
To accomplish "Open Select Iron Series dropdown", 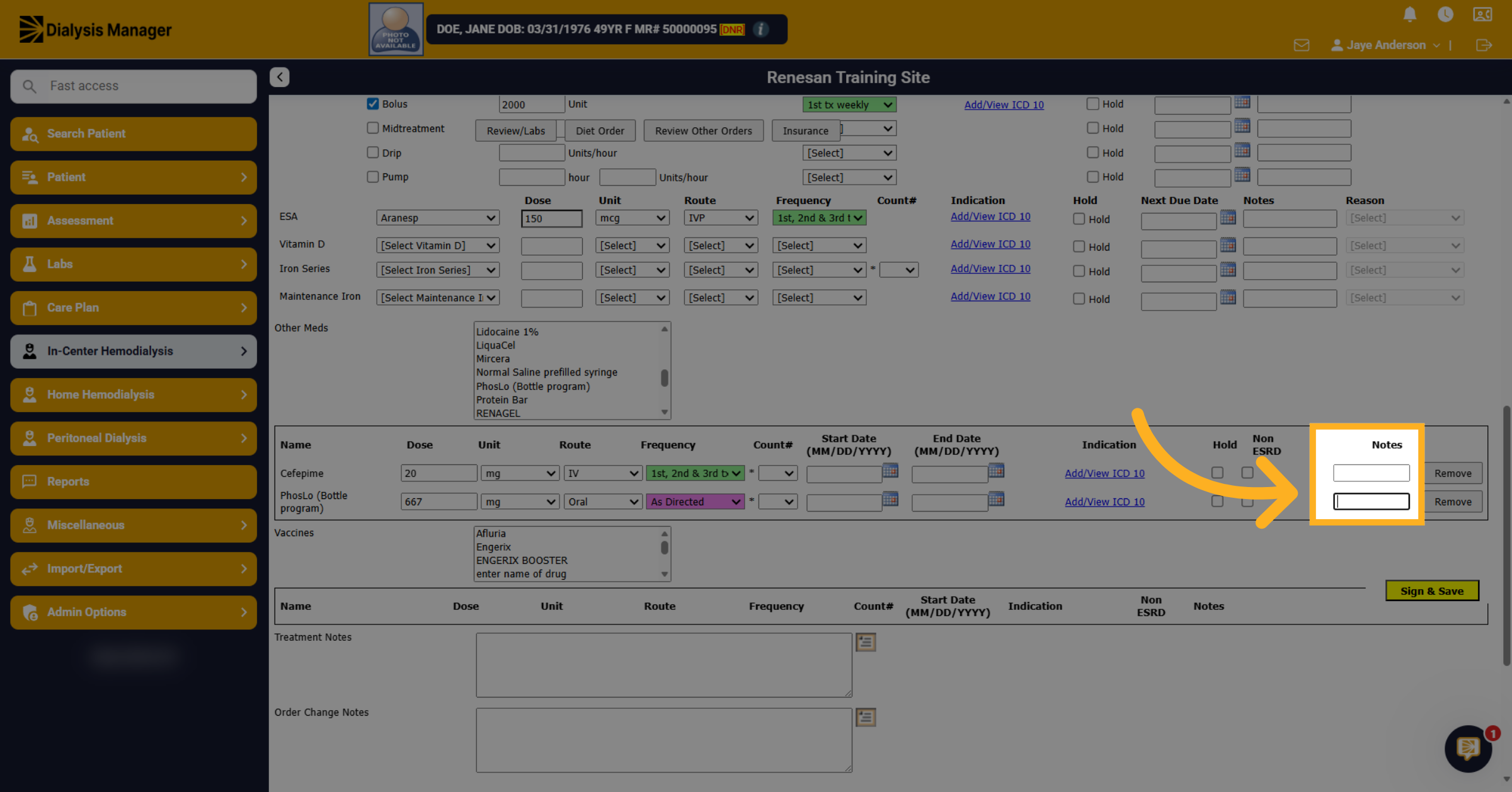I will pos(437,270).
